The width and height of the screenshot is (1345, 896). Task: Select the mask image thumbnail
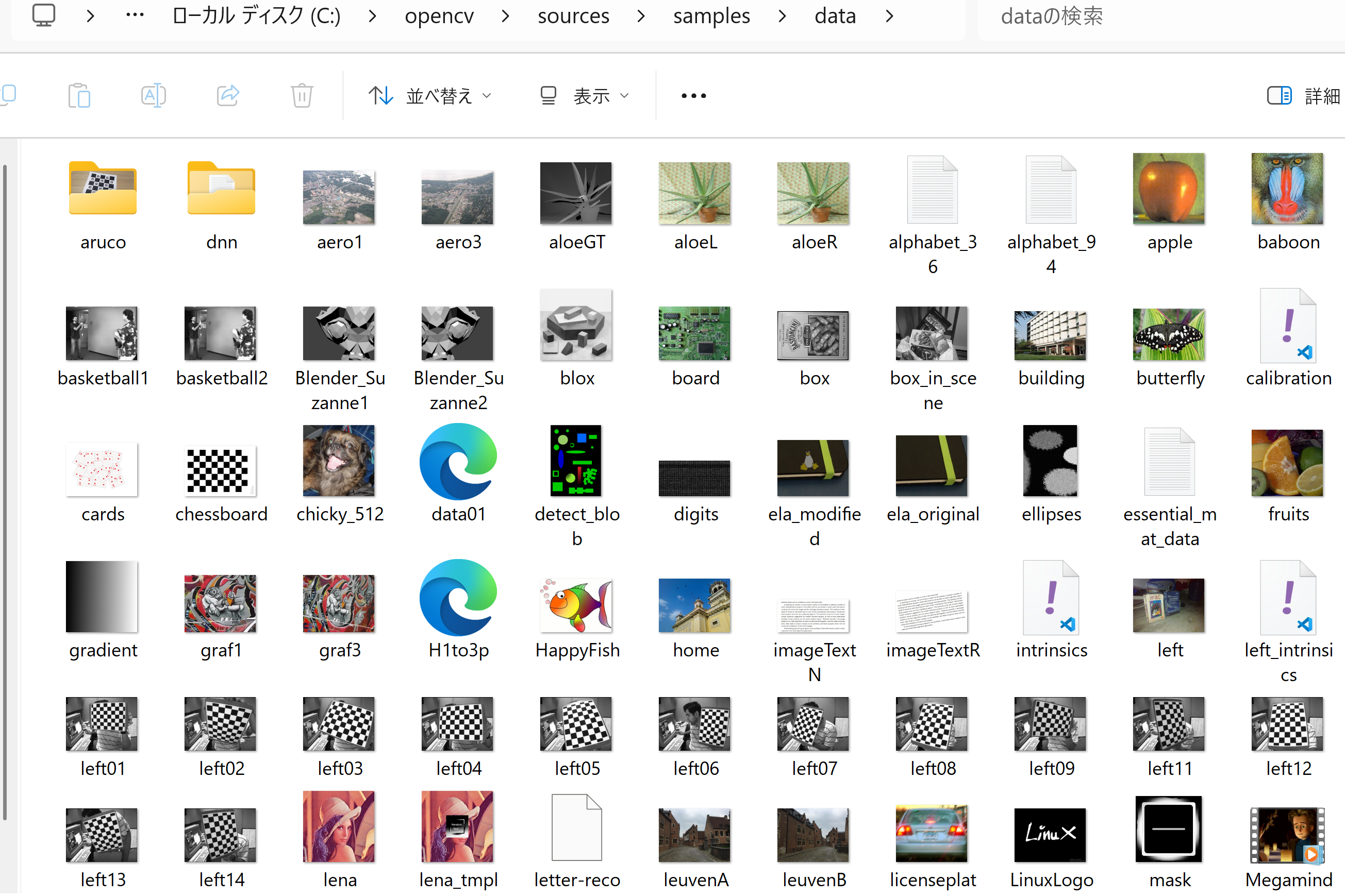coord(1169,829)
